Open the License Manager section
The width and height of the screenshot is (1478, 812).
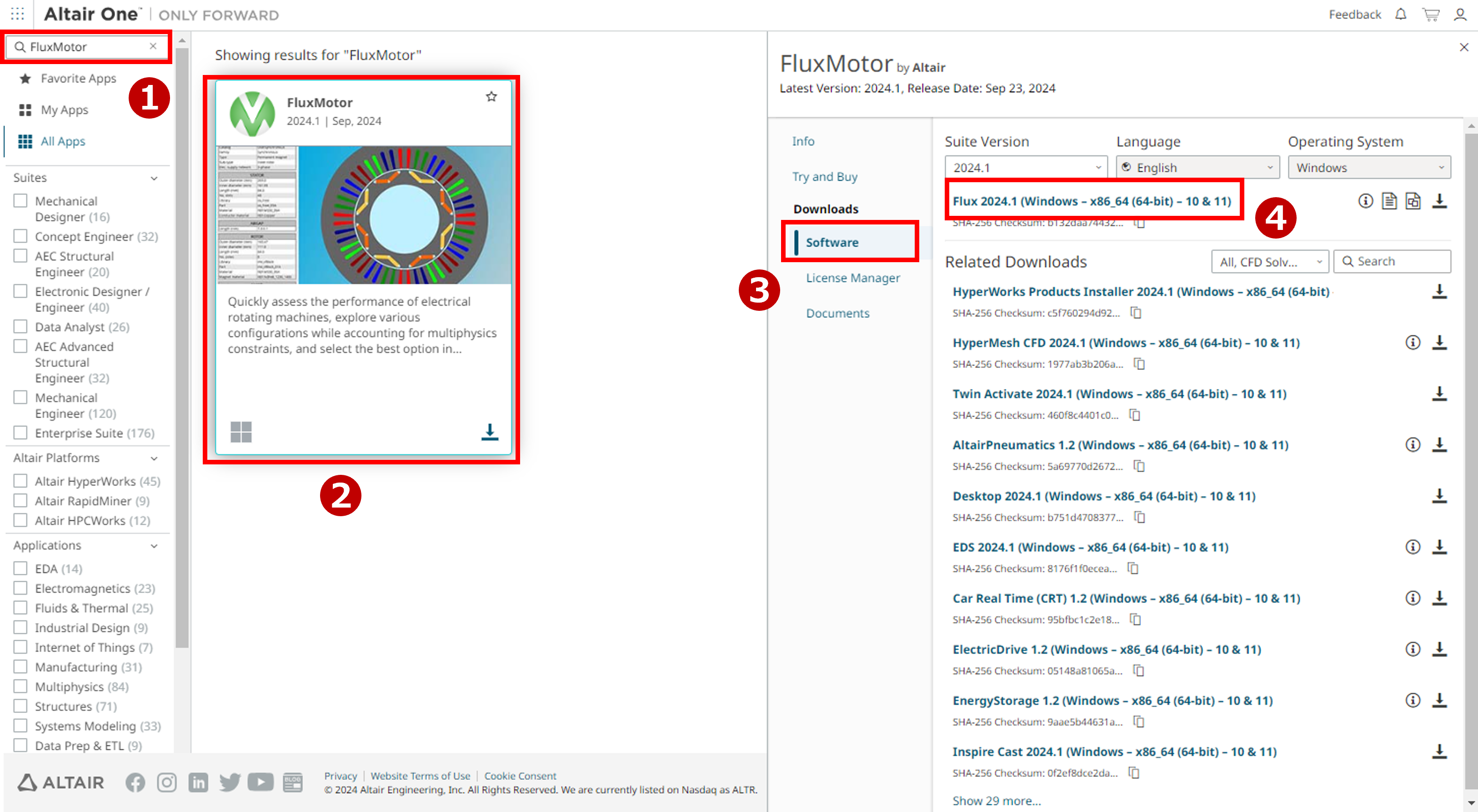[852, 278]
